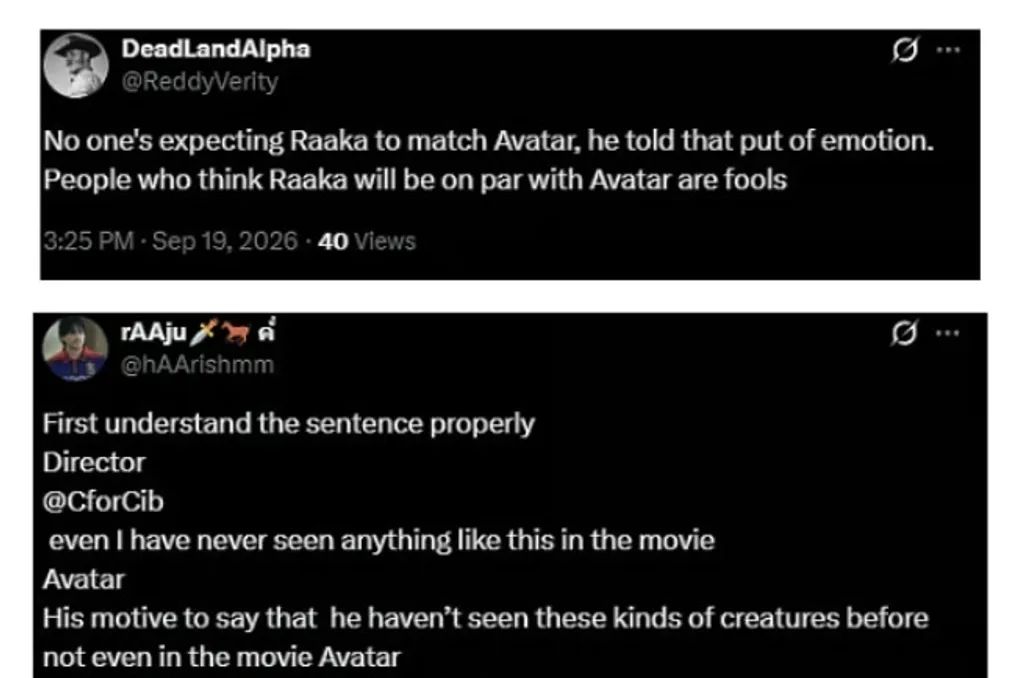Click the 'not even in the movie Avatar' line
This screenshot has width=1016, height=678.
[x=222, y=657]
